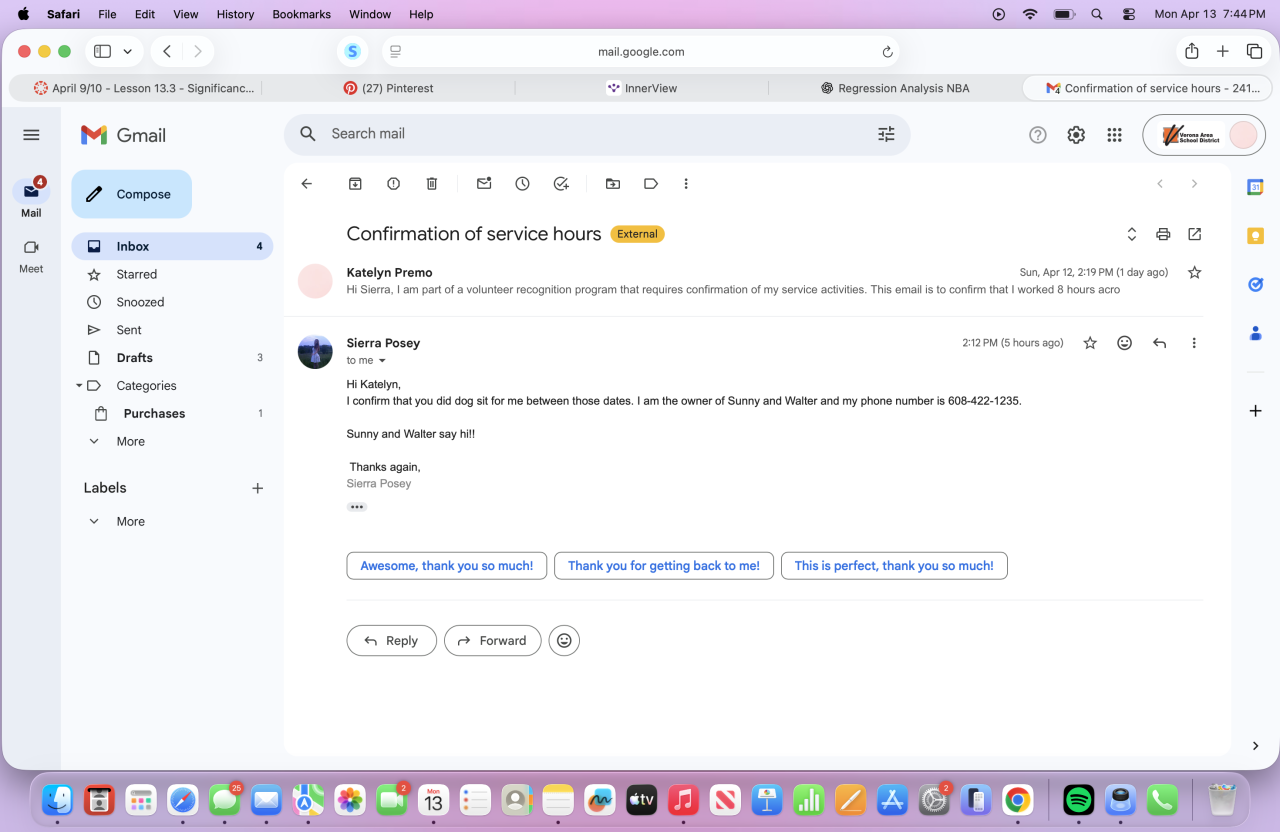Expand all messages in the thread
Viewport: 1280px width, 832px height.
click(1132, 234)
